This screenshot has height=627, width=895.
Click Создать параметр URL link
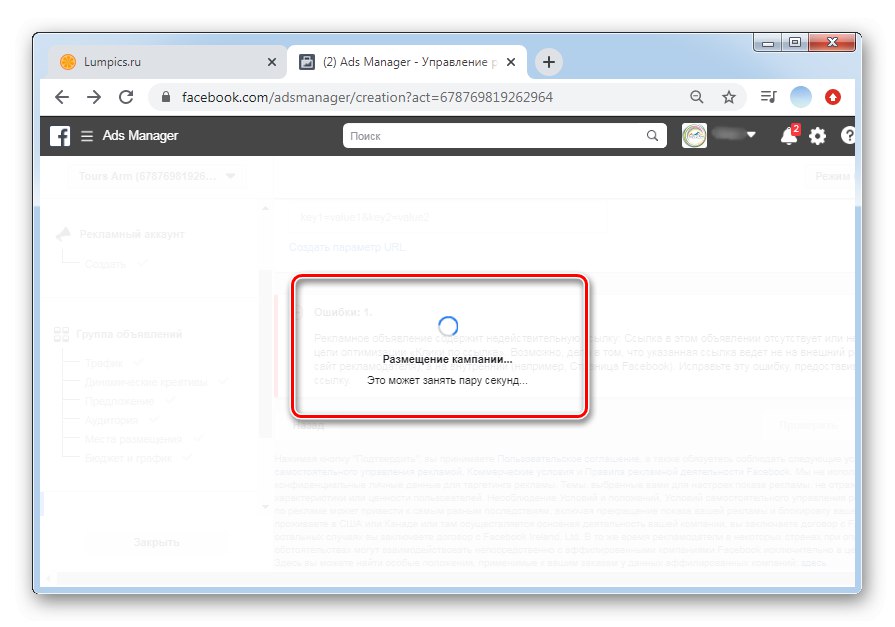[x=347, y=247]
